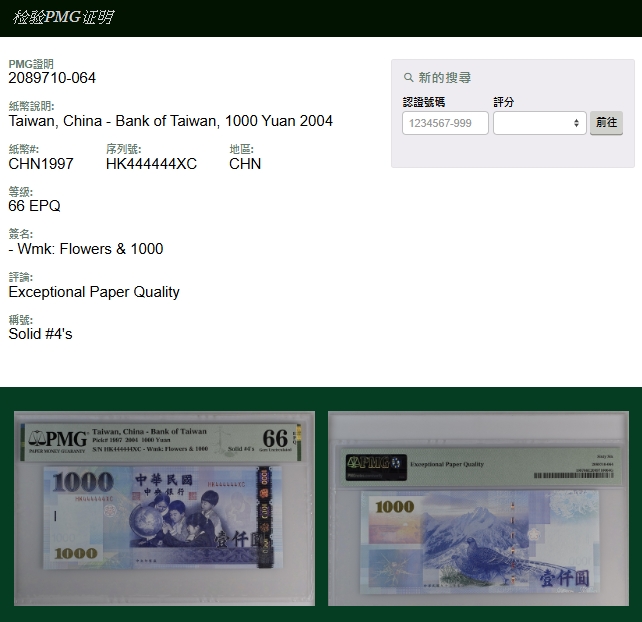Click the 前往 go button
The image size is (642, 622).
(x=606, y=123)
